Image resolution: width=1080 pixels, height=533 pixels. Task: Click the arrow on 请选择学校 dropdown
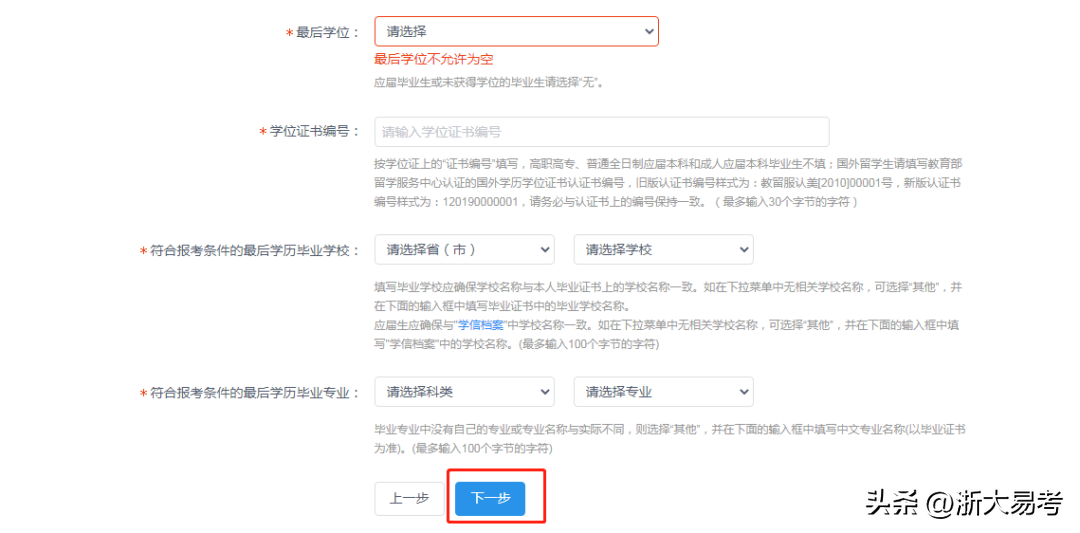pos(743,249)
